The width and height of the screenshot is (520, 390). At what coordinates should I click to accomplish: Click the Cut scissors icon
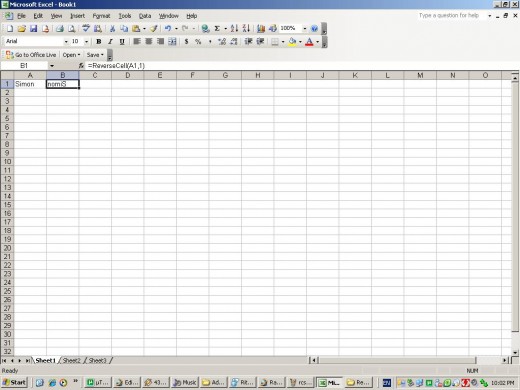[112, 29]
